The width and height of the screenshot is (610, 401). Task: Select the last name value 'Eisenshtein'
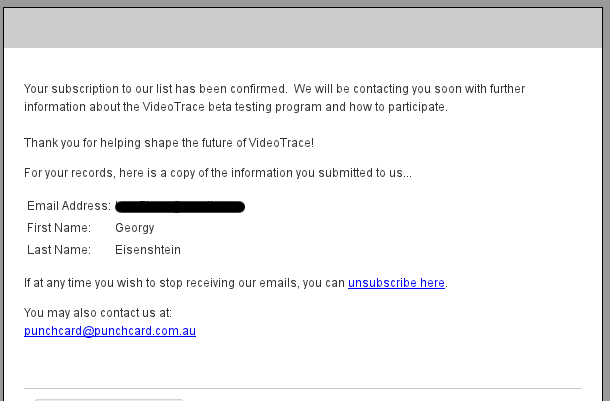148,250
